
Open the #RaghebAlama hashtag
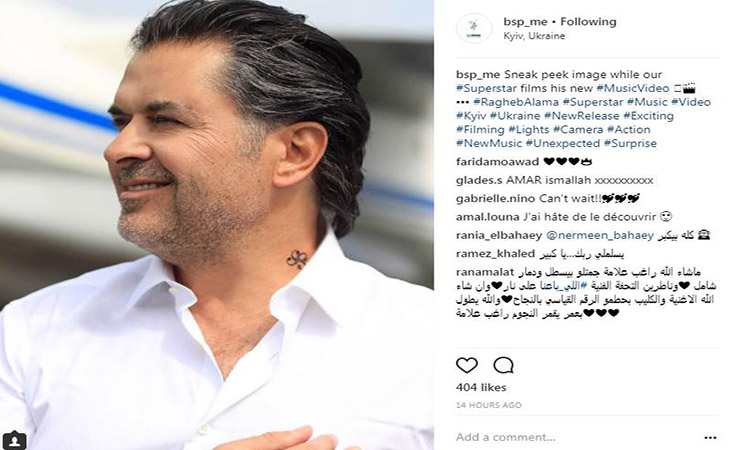click(x=516, y=102)
